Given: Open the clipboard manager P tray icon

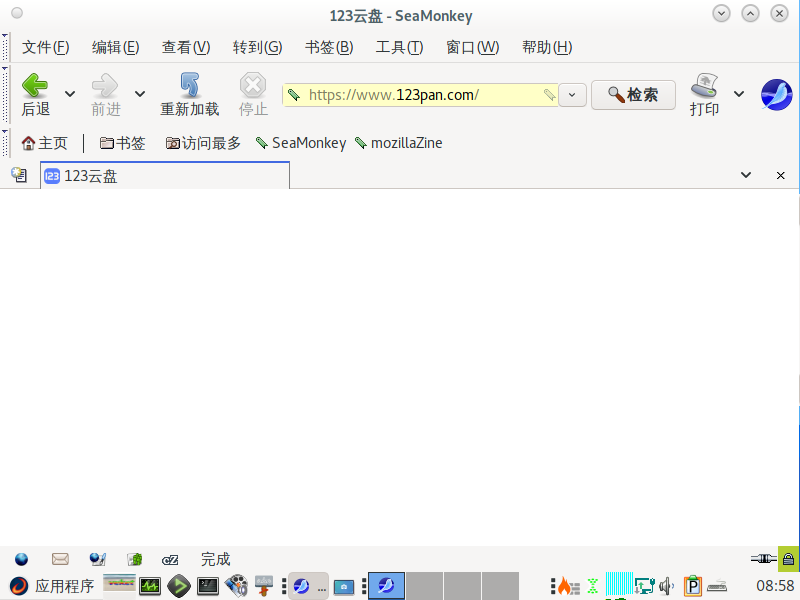Looking at the screenshot, I should pyautogui.click(x=693, y=586).
